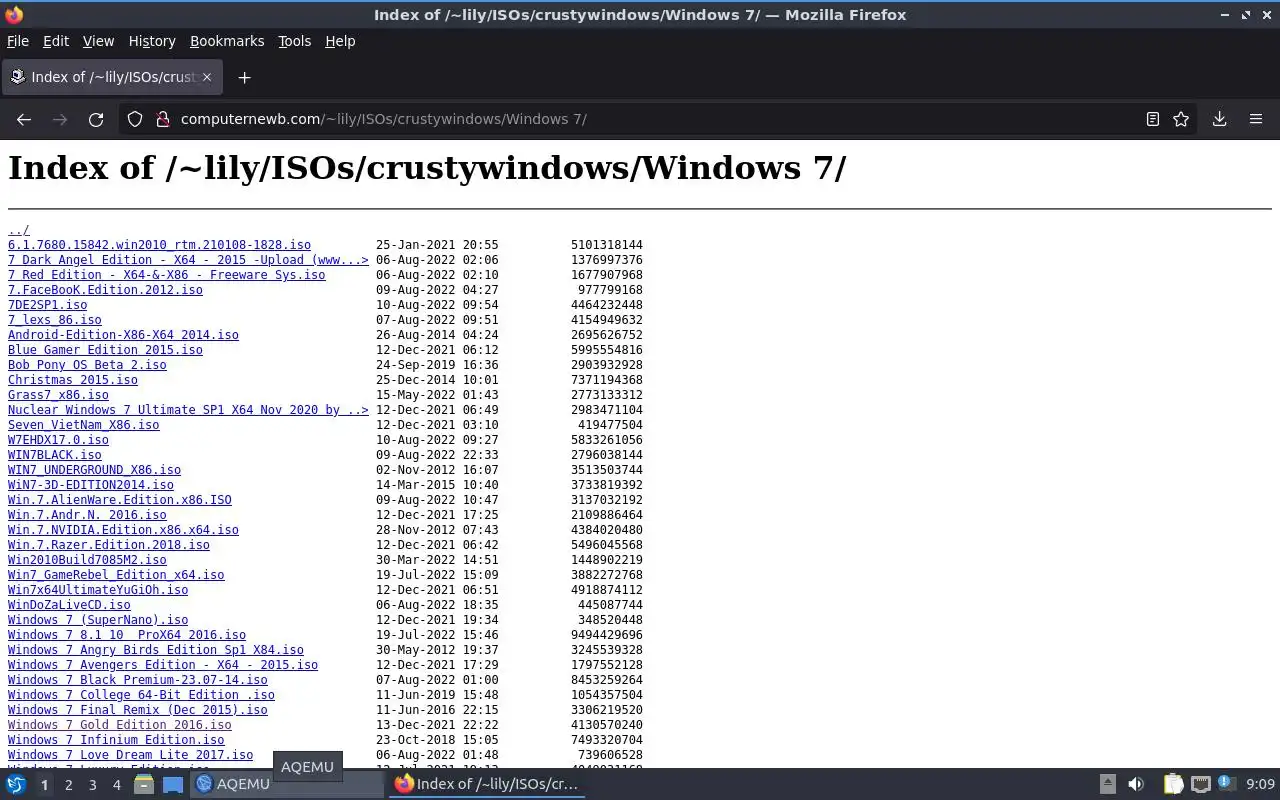Open the Tools menu

point(294,41)
